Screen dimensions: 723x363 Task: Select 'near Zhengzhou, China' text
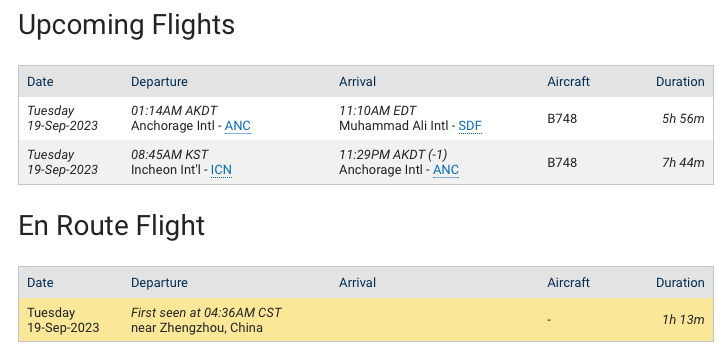coord(197,327)
